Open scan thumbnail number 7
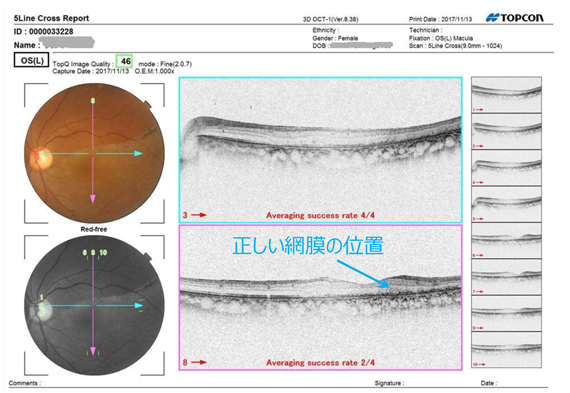The height and width of the screenshot is (393, 570). coord(506,277)
